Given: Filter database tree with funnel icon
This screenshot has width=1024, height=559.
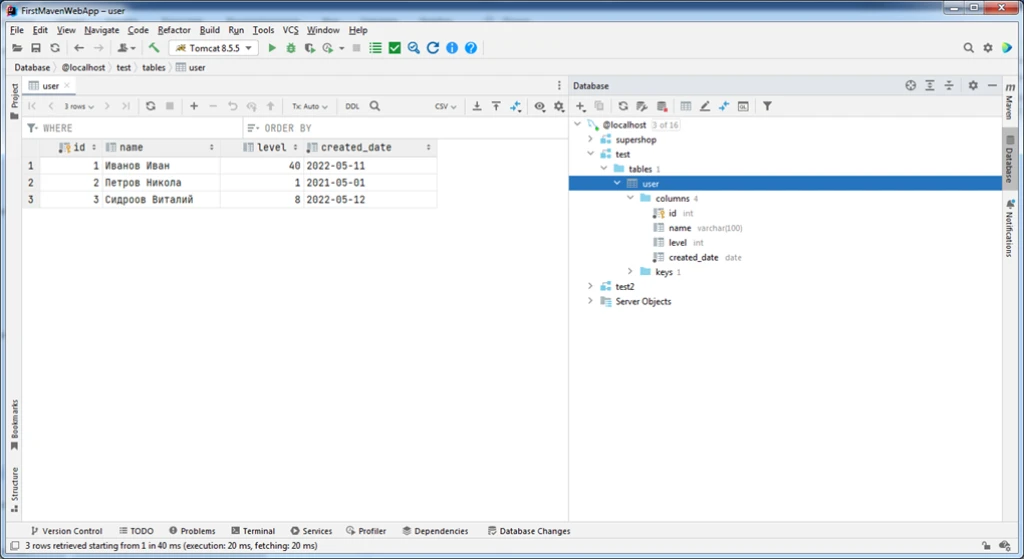Looking at the screenshot, I should pos(767,106).
